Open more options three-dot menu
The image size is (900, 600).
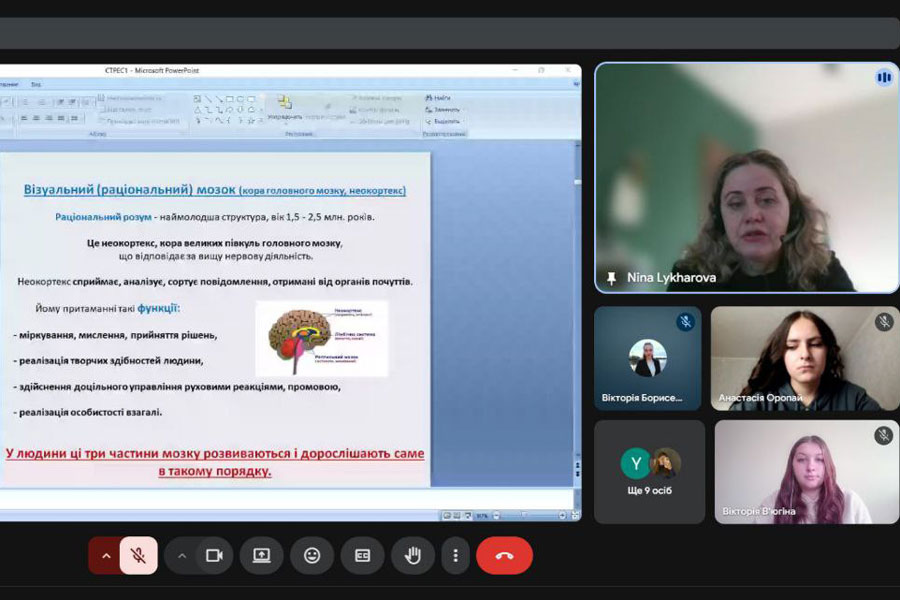pyautogui.click(x=455, y=555)
